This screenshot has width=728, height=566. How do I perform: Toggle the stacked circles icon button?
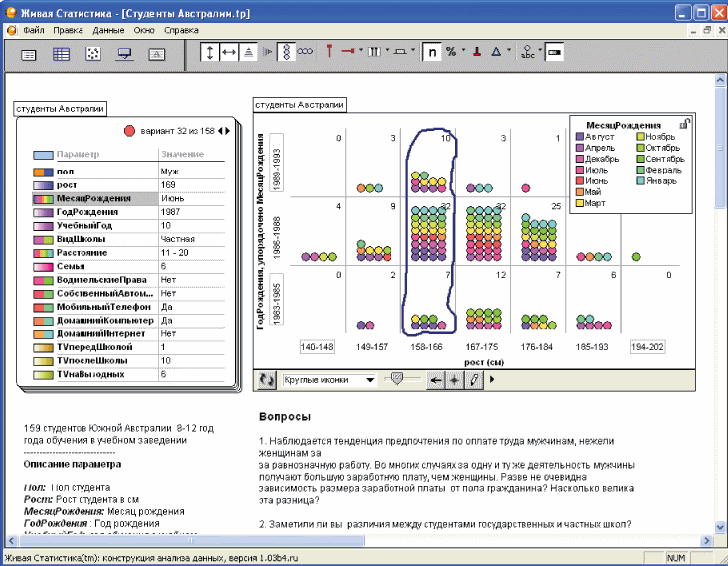coord(285,51)
